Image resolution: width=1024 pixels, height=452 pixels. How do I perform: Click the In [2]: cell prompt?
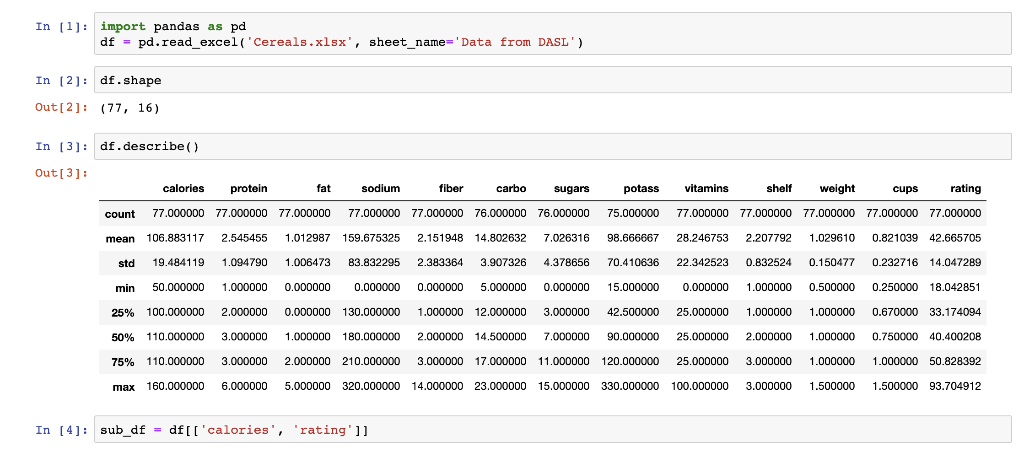click(x=61, y=80)
